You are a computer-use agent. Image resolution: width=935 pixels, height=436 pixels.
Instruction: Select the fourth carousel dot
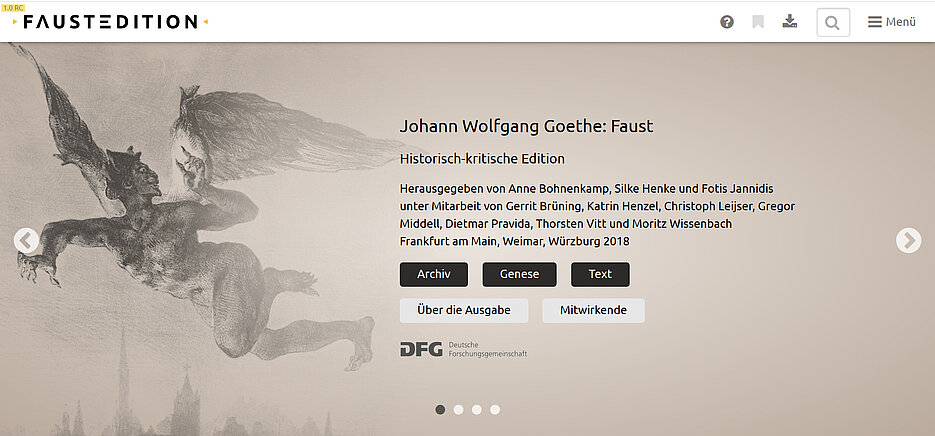(x=495, y=410)
